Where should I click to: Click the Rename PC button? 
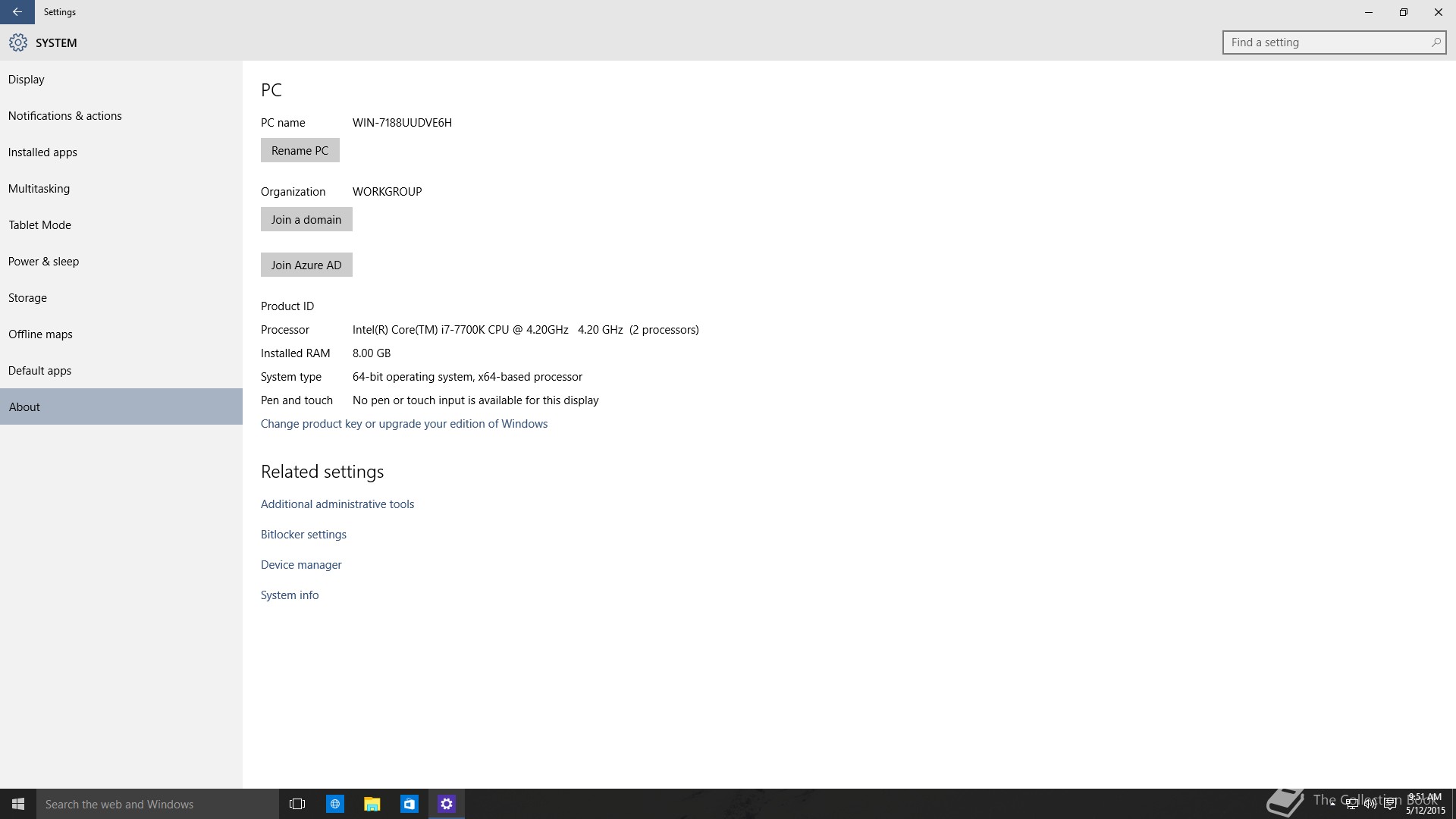pos(300,150)
